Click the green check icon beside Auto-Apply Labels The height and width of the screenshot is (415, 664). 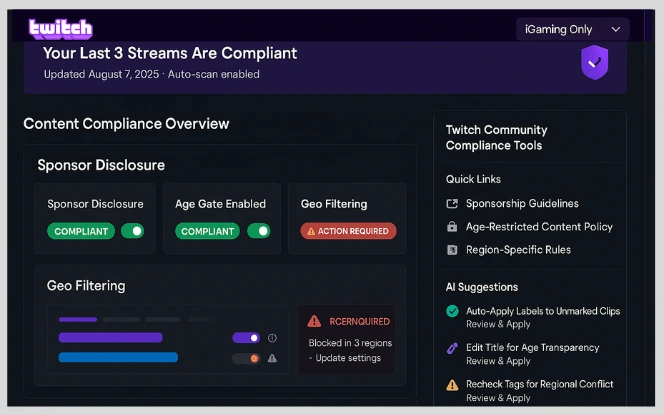pyautogui.click(x=452, y=311)
